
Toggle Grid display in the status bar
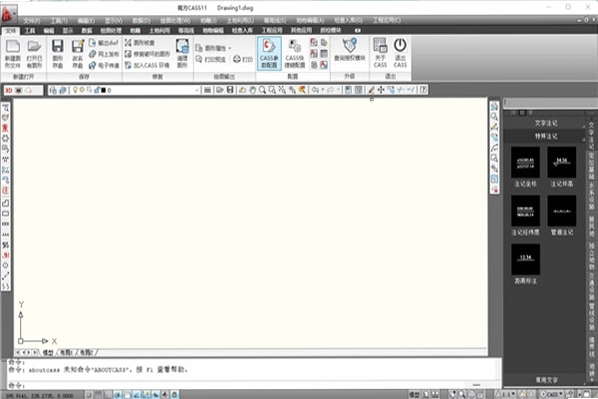[98, 394]
